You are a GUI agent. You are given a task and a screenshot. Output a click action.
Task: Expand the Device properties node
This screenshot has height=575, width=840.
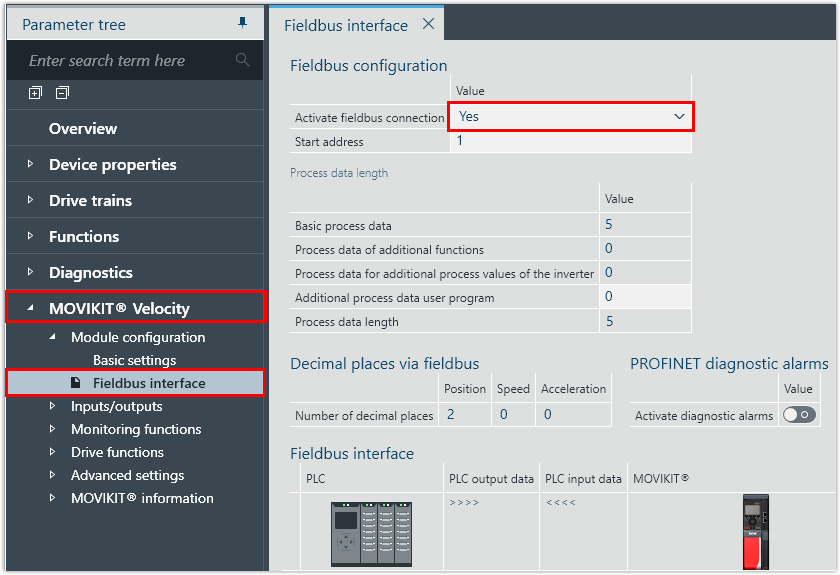pos(30,164)
